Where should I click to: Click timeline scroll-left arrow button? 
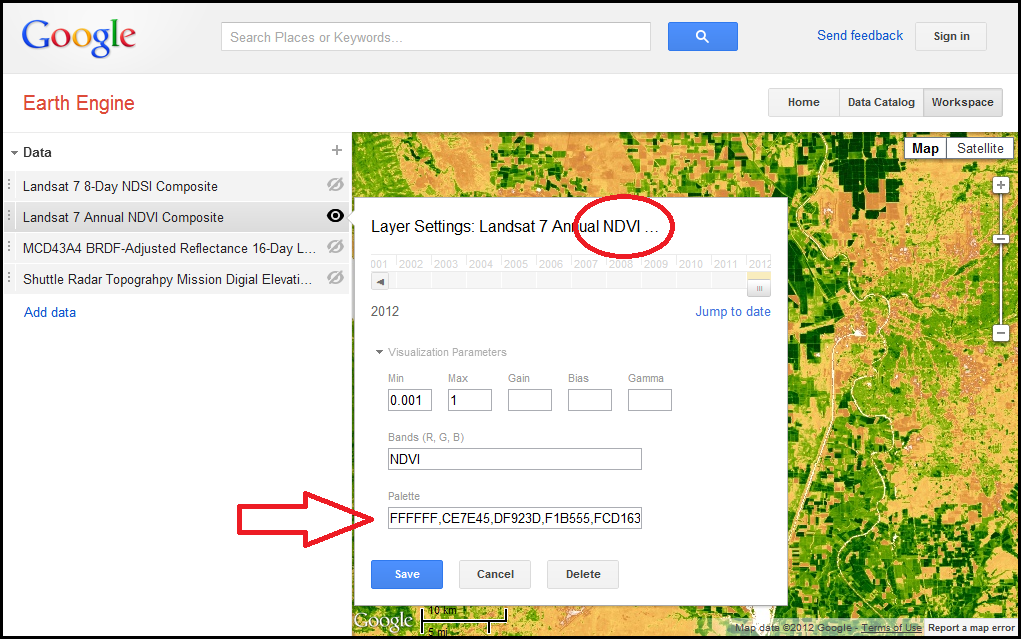click(380, 281)
